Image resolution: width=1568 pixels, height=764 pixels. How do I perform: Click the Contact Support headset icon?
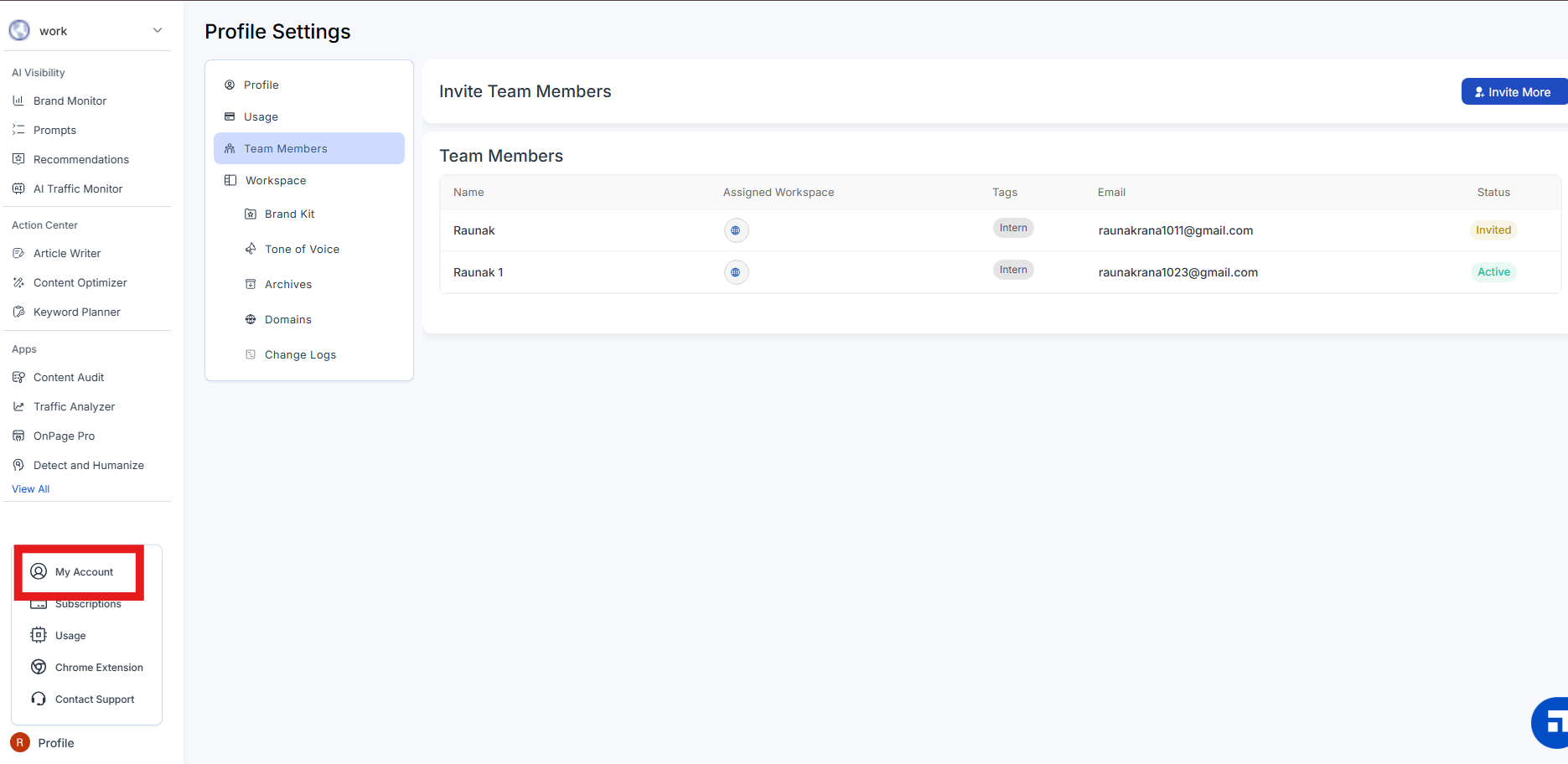[x=39, y=699]
